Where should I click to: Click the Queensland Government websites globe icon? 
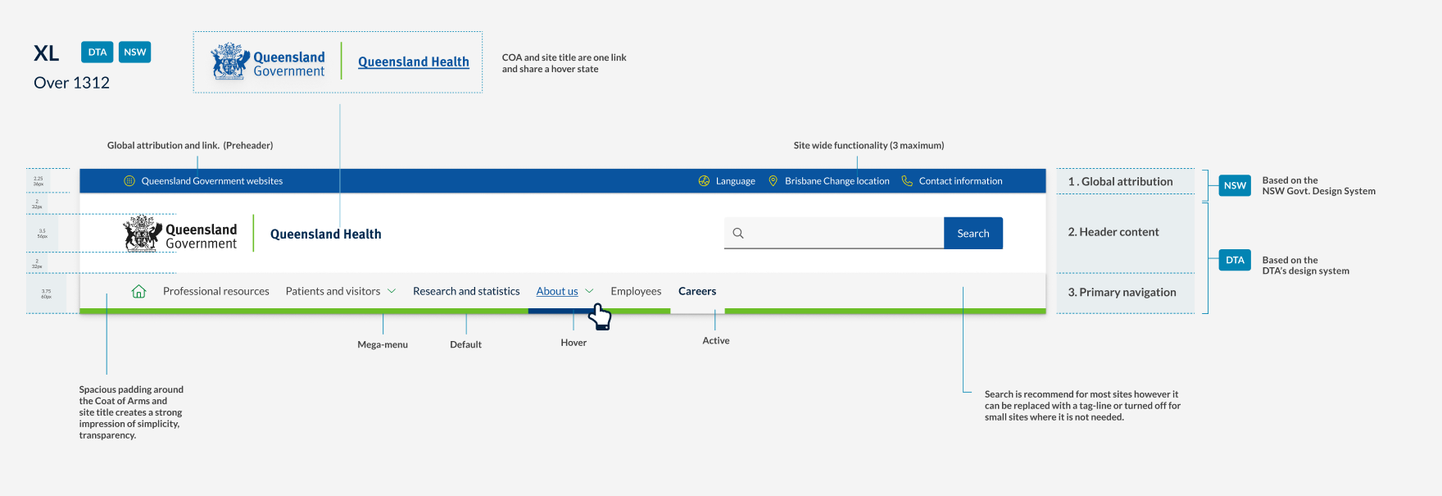[x=129, y=181]
